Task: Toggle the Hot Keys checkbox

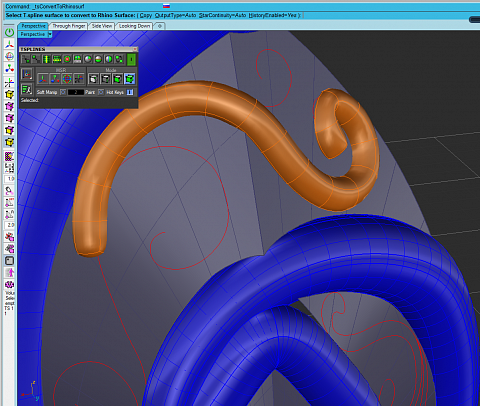Action: coord(130,92)
